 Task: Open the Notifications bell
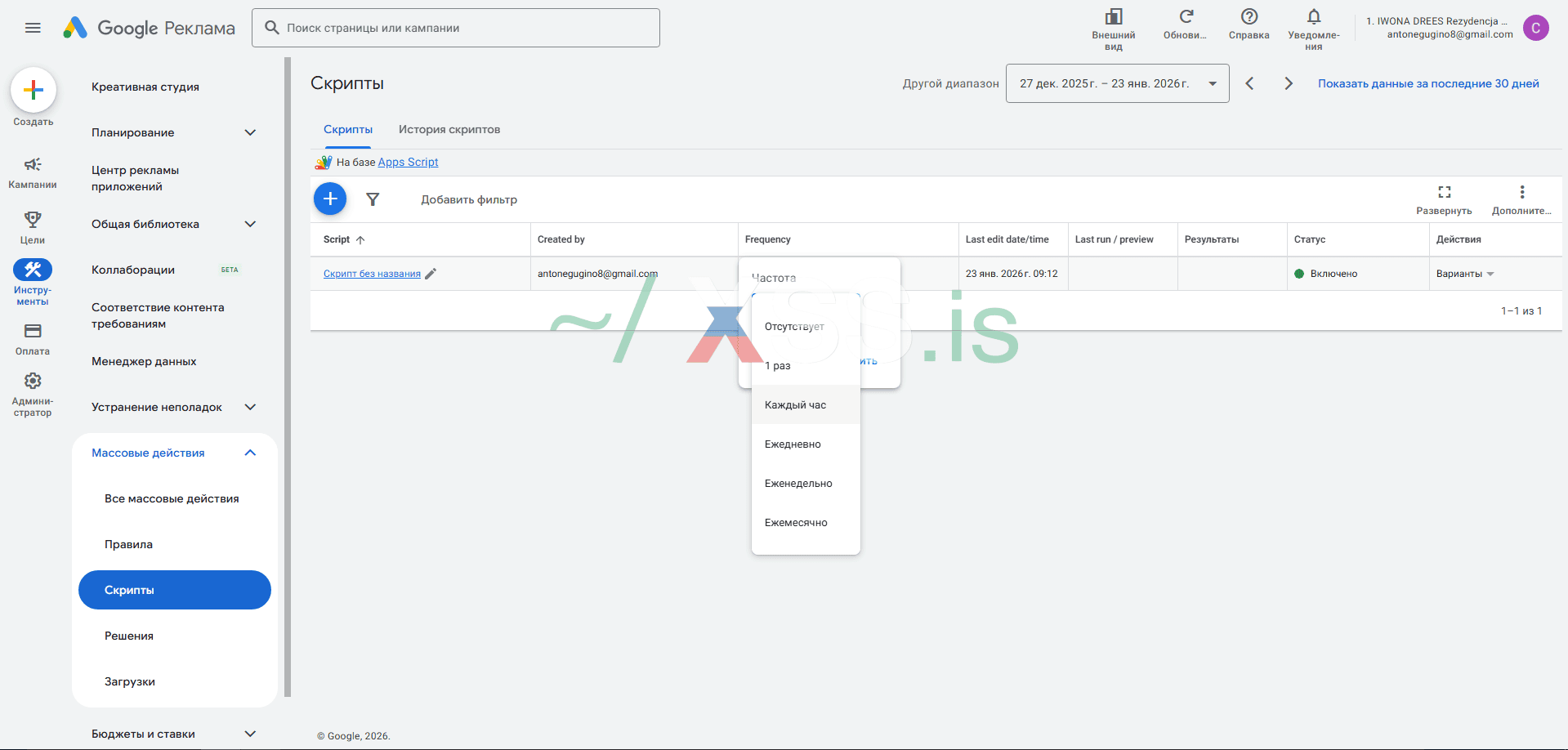pos(1313,17)
